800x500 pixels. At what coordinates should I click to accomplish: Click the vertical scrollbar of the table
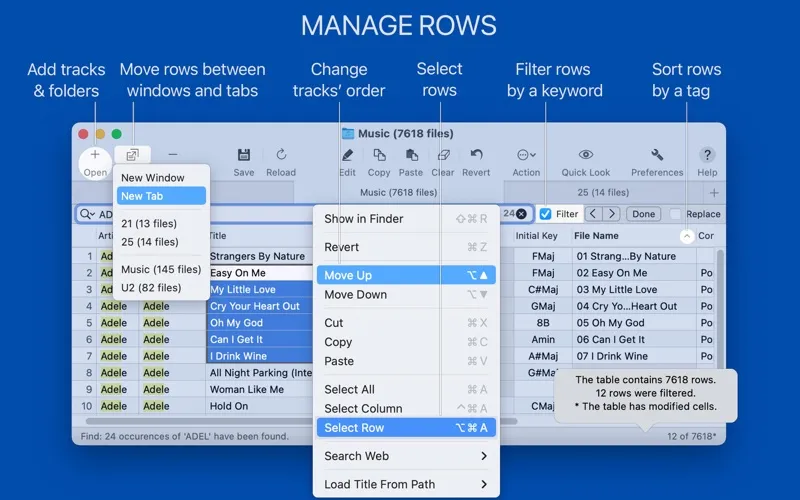point(720,308)
